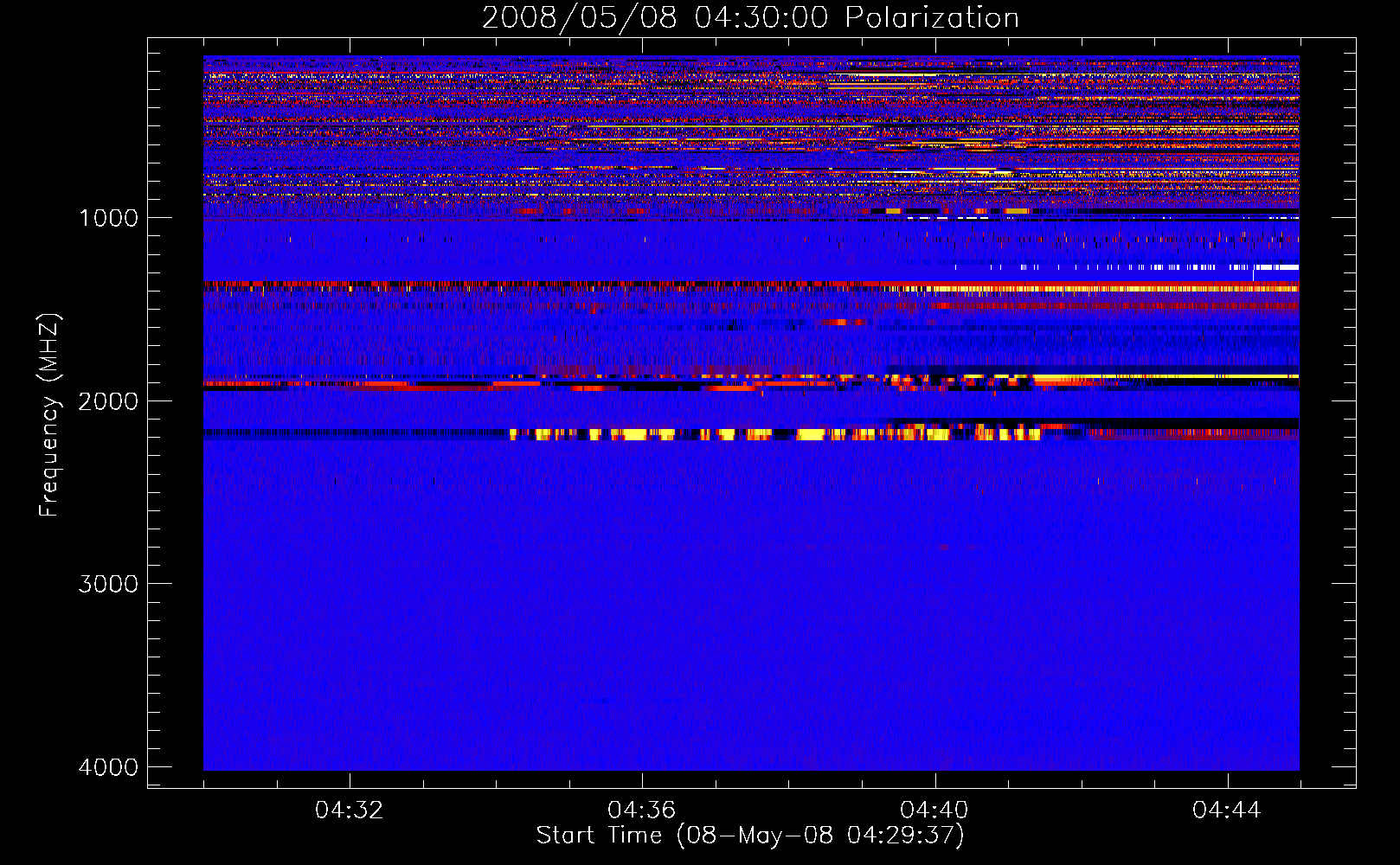Click the 4000 frequency tick label
Screen dimensions: 1400x865
tap(108, 767)
